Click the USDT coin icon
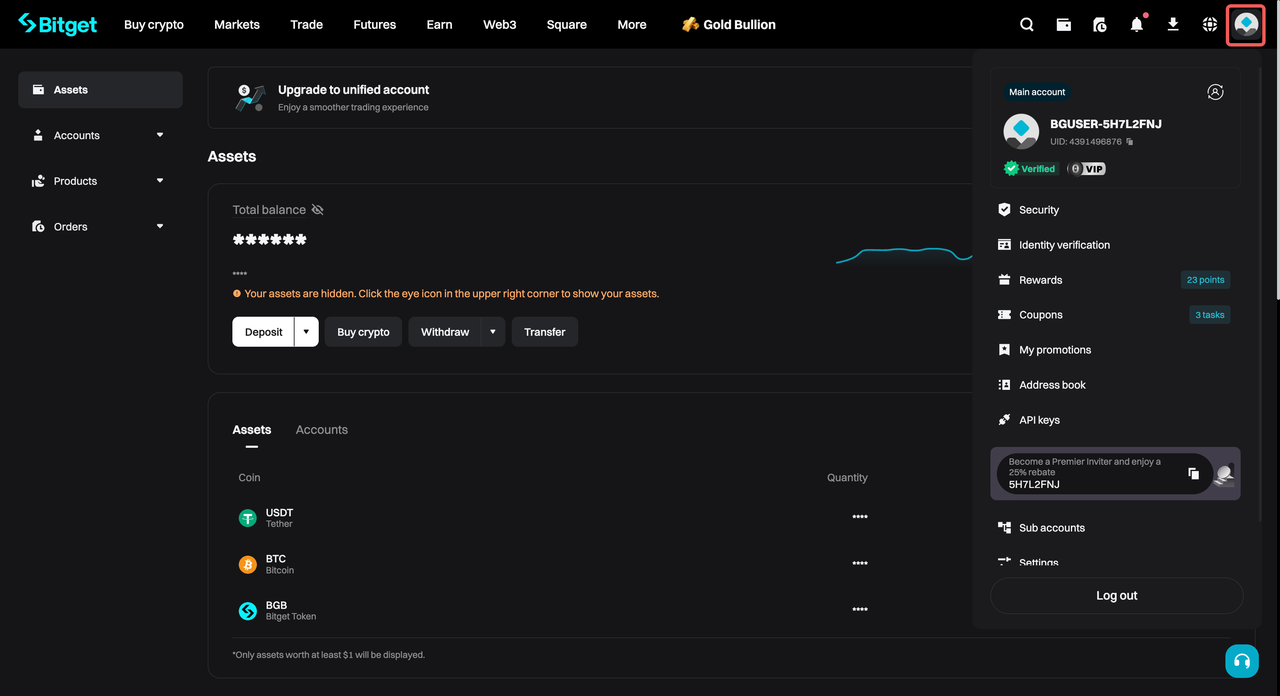This screenshot has height=696, width=1280. pyautogui.click(x=247, y=518)
